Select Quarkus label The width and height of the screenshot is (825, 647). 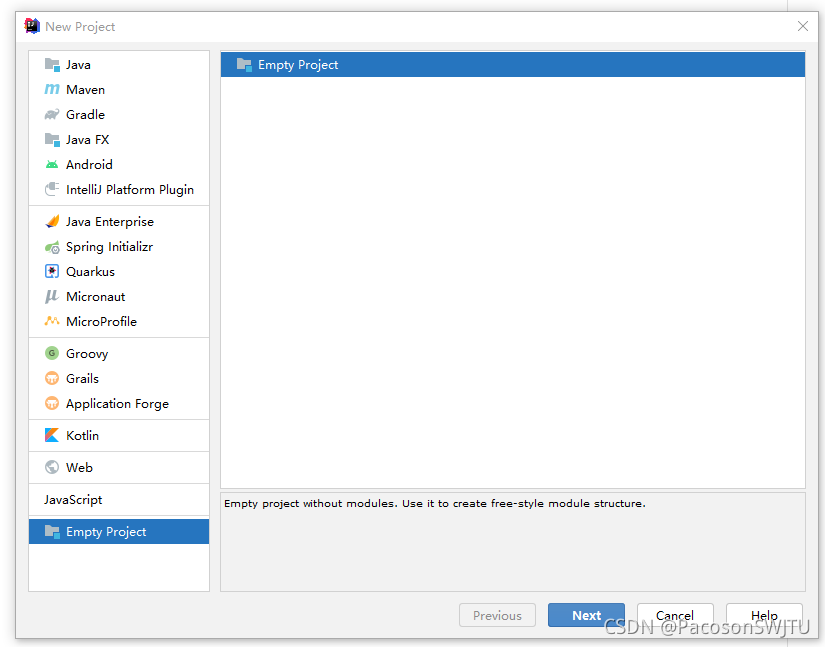90,272
